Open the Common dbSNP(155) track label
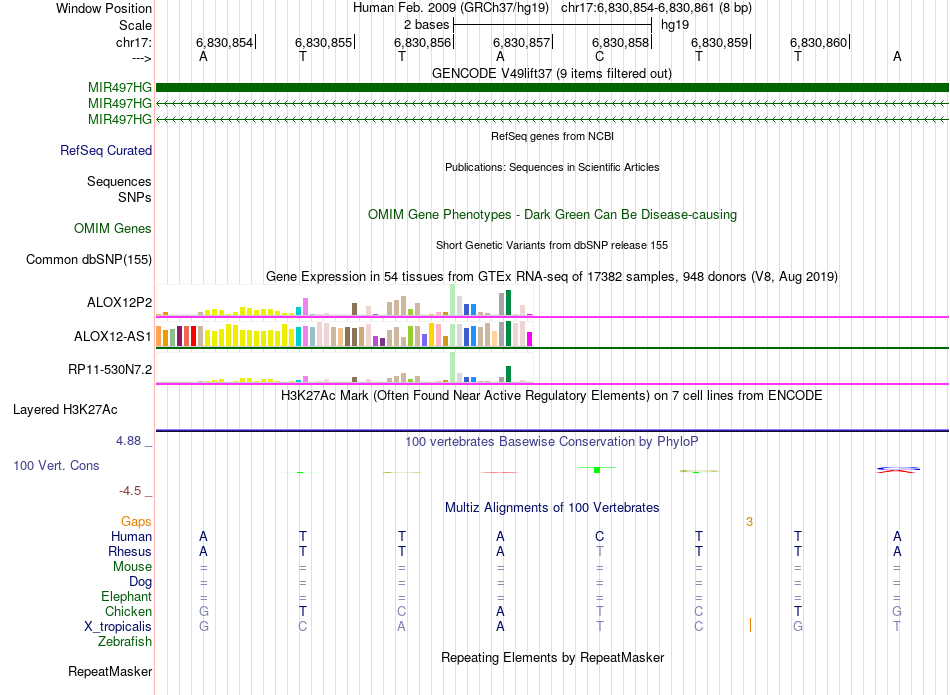The width and height of the screenshot is (950, 695). pyautogui.click(x=89, y=259)
